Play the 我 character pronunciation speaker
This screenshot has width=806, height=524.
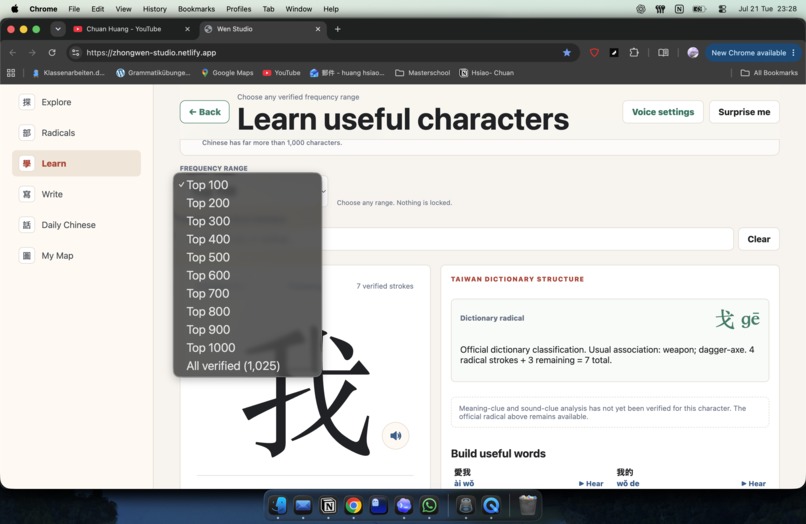tap(395, 436)
